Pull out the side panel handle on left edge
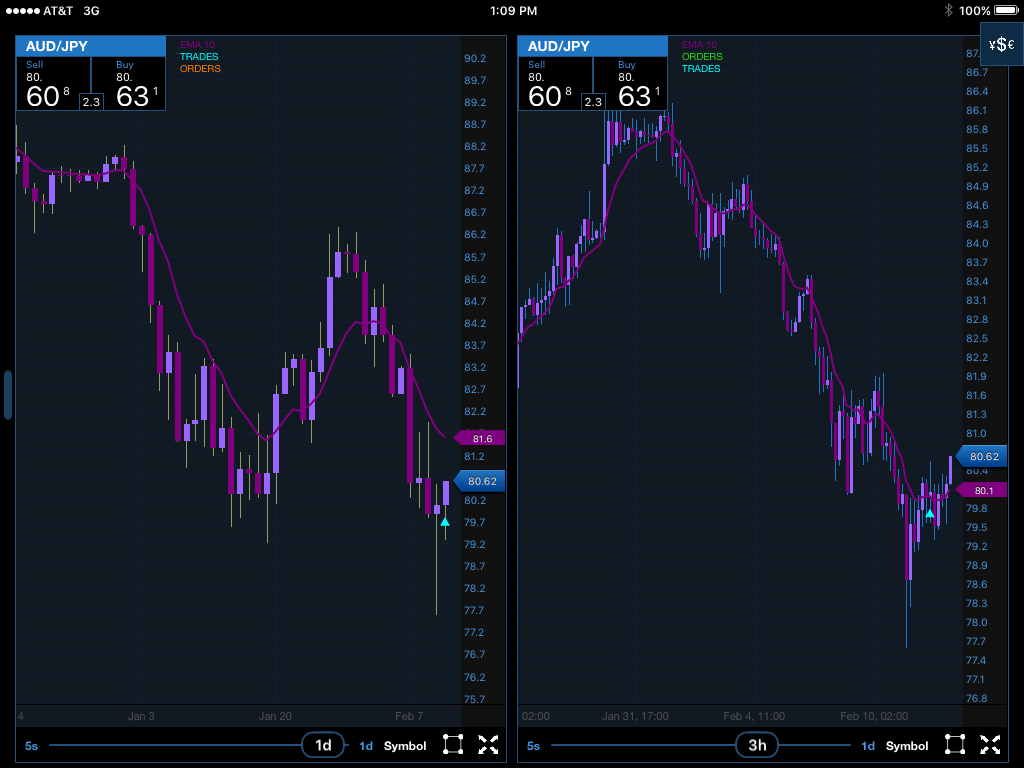This screenshot has width=1024, height=768. (x=7, y=395)
